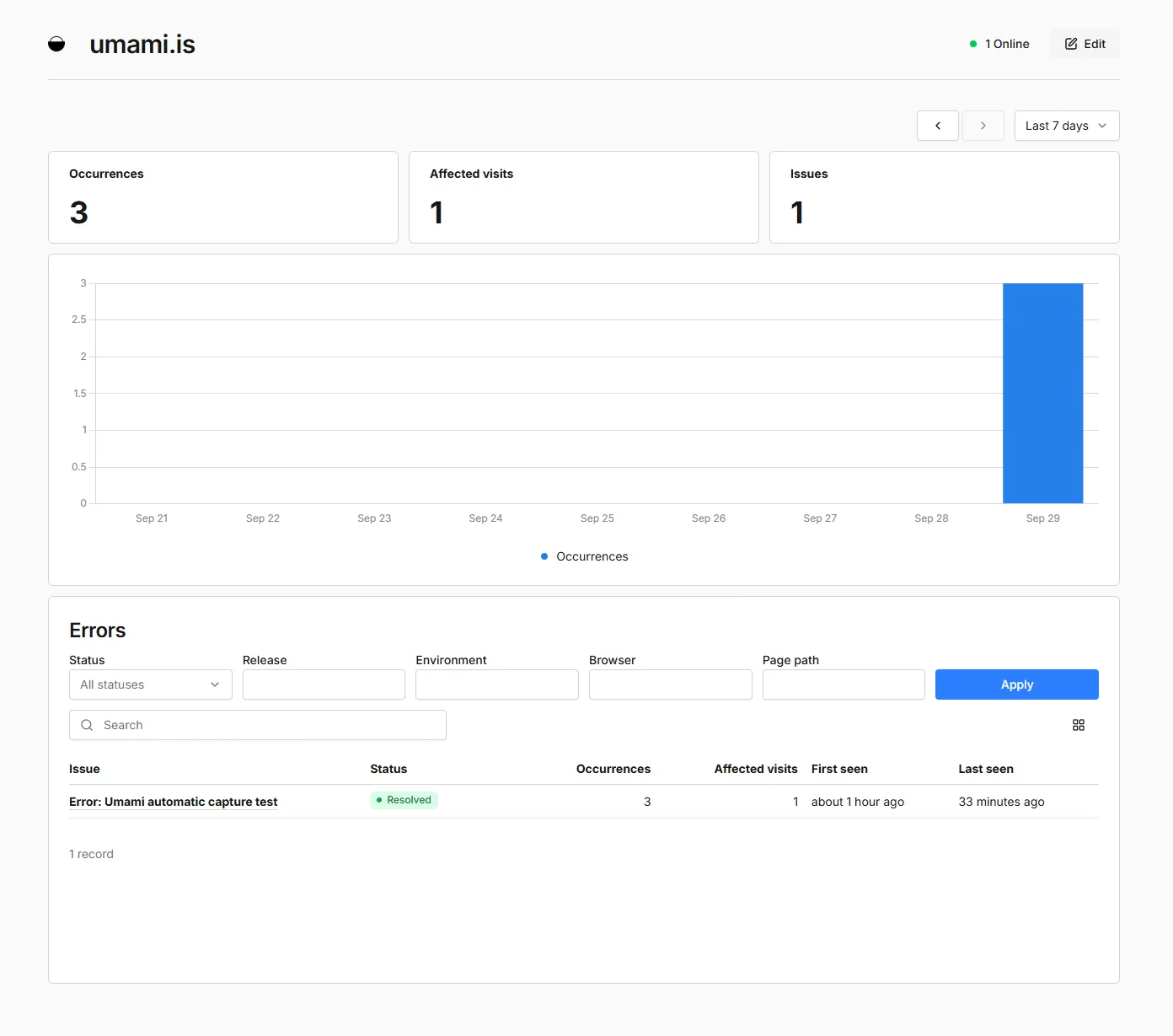The width and height of the screenshot is (1173, 1036).
Task: Click the Affected visits column header
Action: tap(756, 769)
